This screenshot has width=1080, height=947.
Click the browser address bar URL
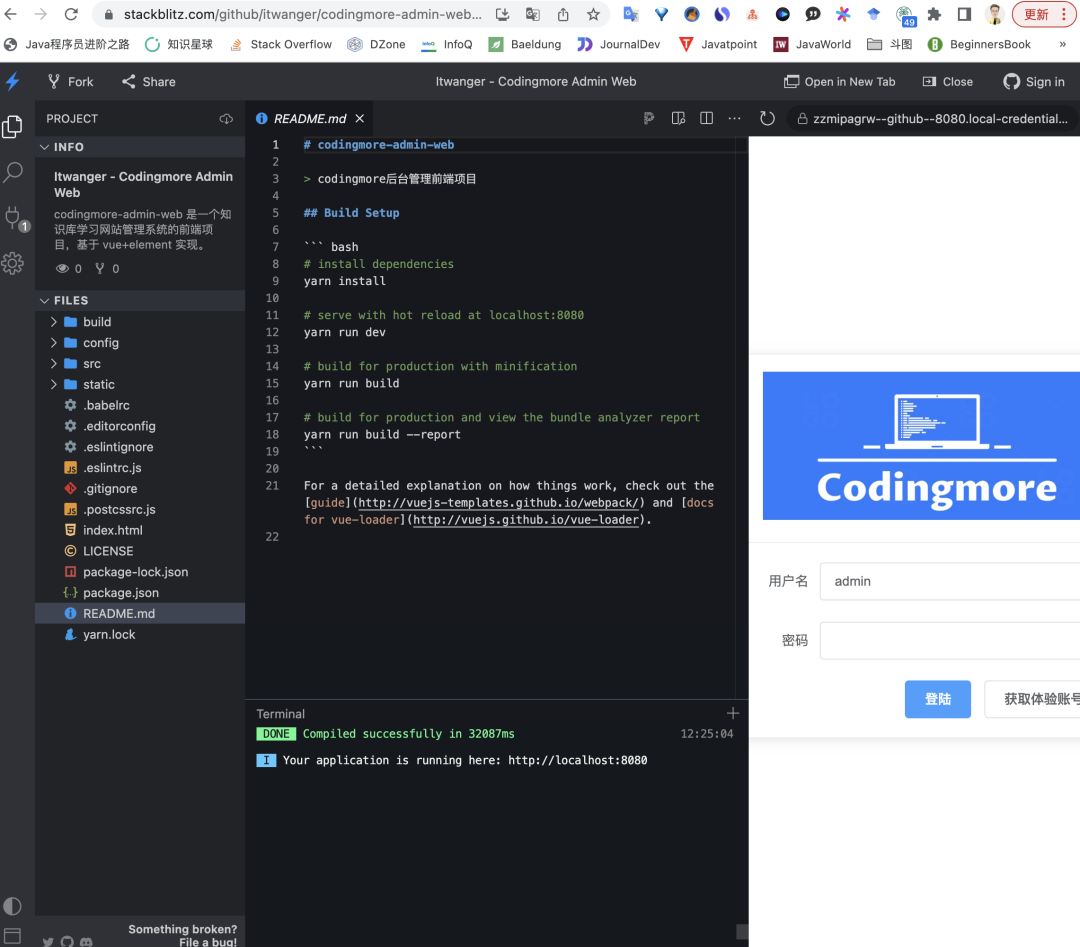[302, 14]
